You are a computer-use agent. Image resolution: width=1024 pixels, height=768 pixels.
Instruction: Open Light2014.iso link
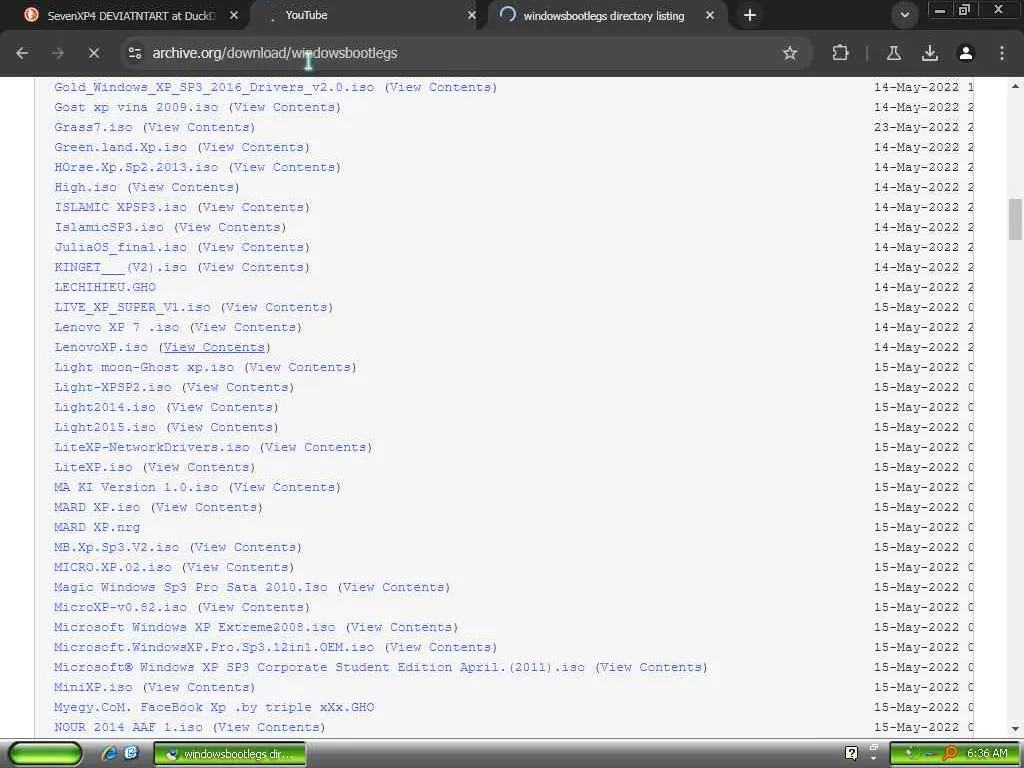pos(105,408)
